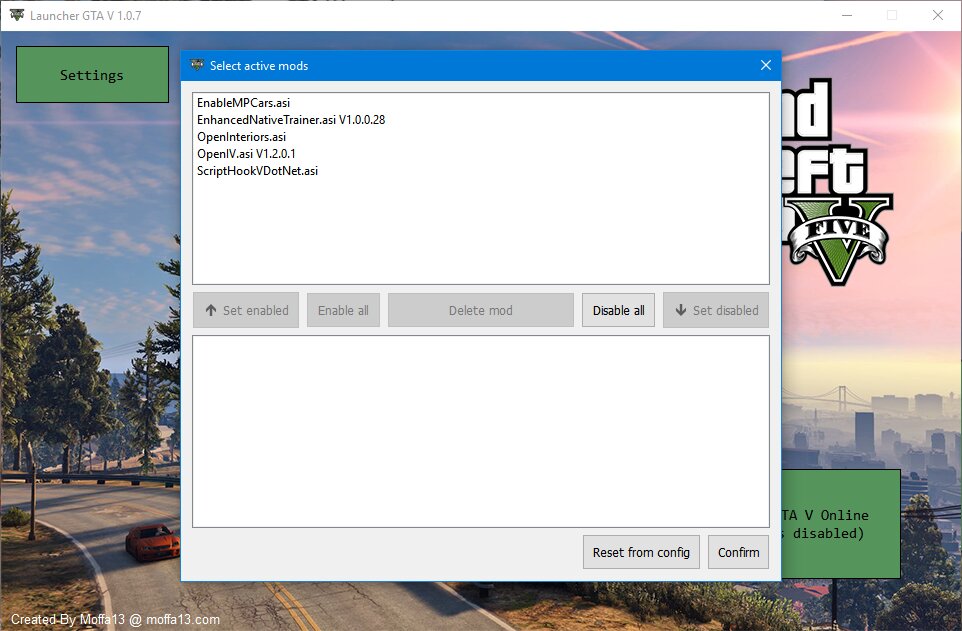The width and height of the screenshot is (962, 631).
Task: Click the dialog's GTA V title icon
Action: coord(196,66)
